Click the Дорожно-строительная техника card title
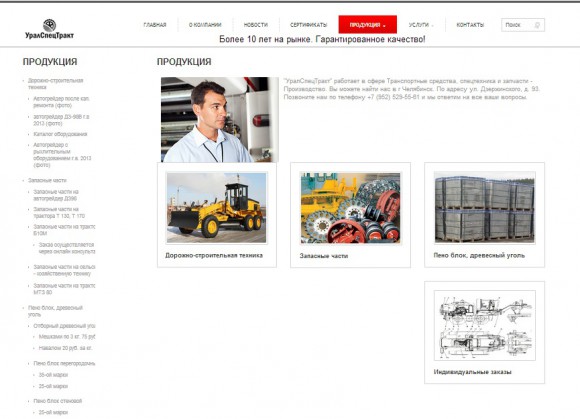The width and height of the screenshot is (580, 419). pos(214,255)
